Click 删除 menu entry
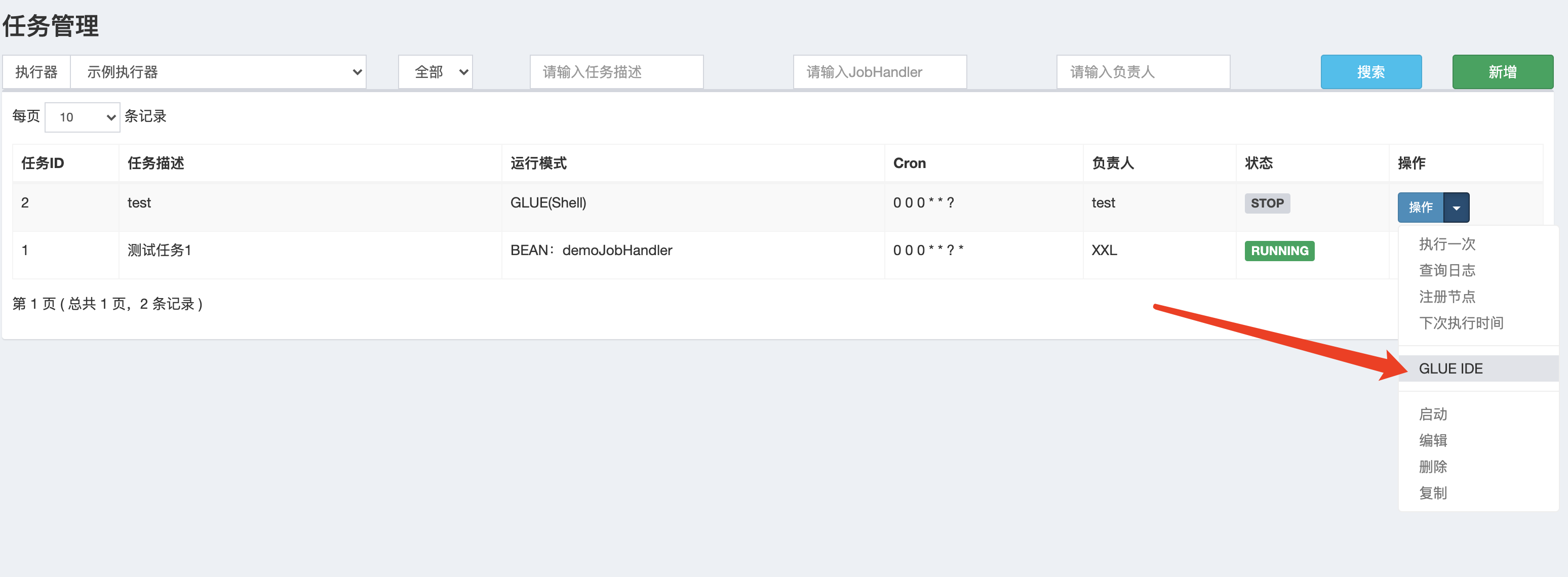Viewport: 1568px width, 577px height. (x=1433, y=466)
